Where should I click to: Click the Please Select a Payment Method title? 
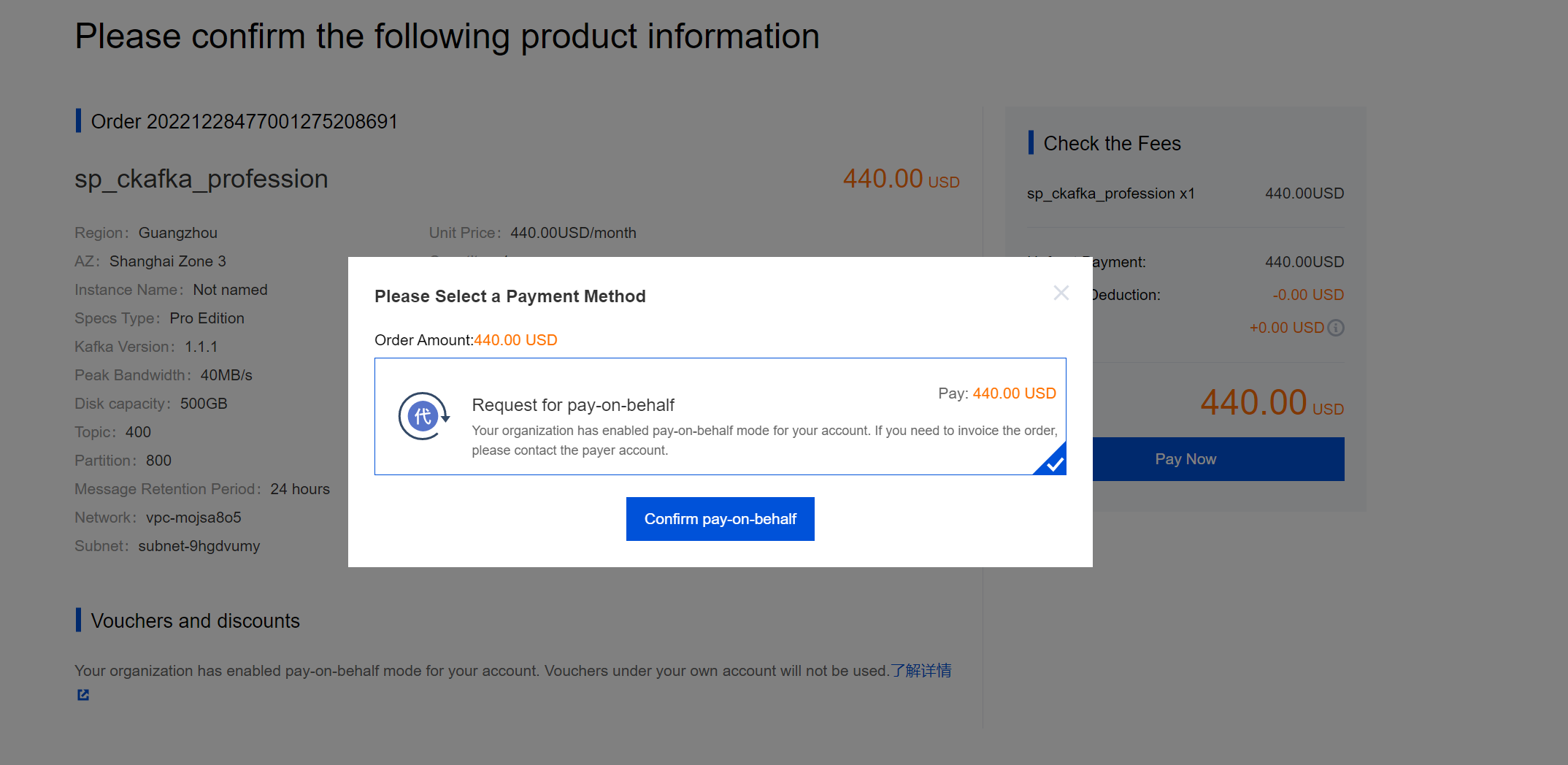[x=510, y=296]
